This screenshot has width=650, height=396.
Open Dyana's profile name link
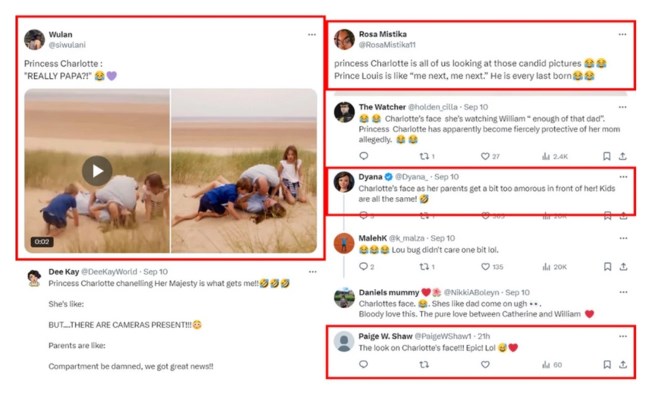click(371, 177)
